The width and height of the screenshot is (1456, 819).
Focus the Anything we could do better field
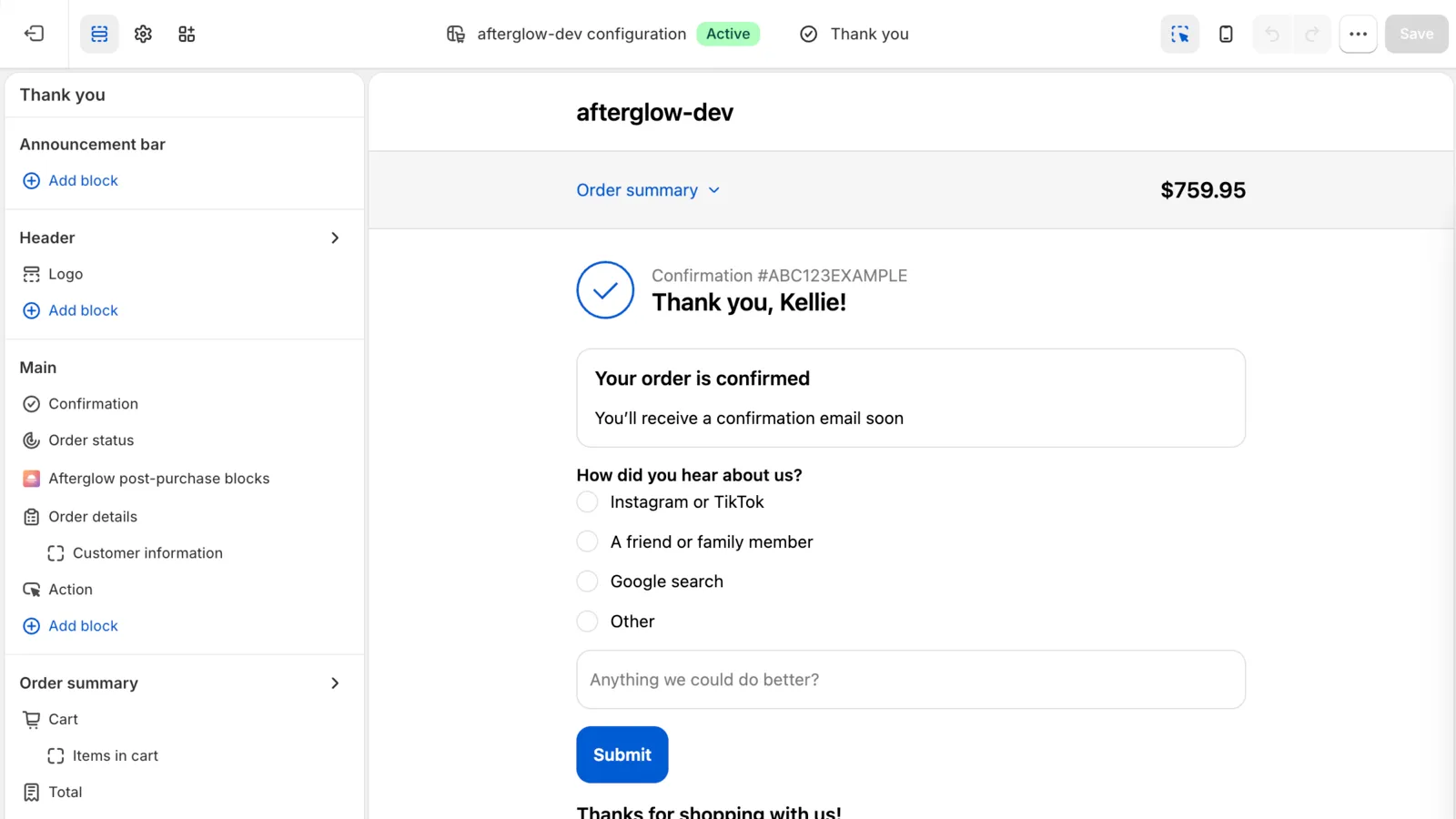911,680
